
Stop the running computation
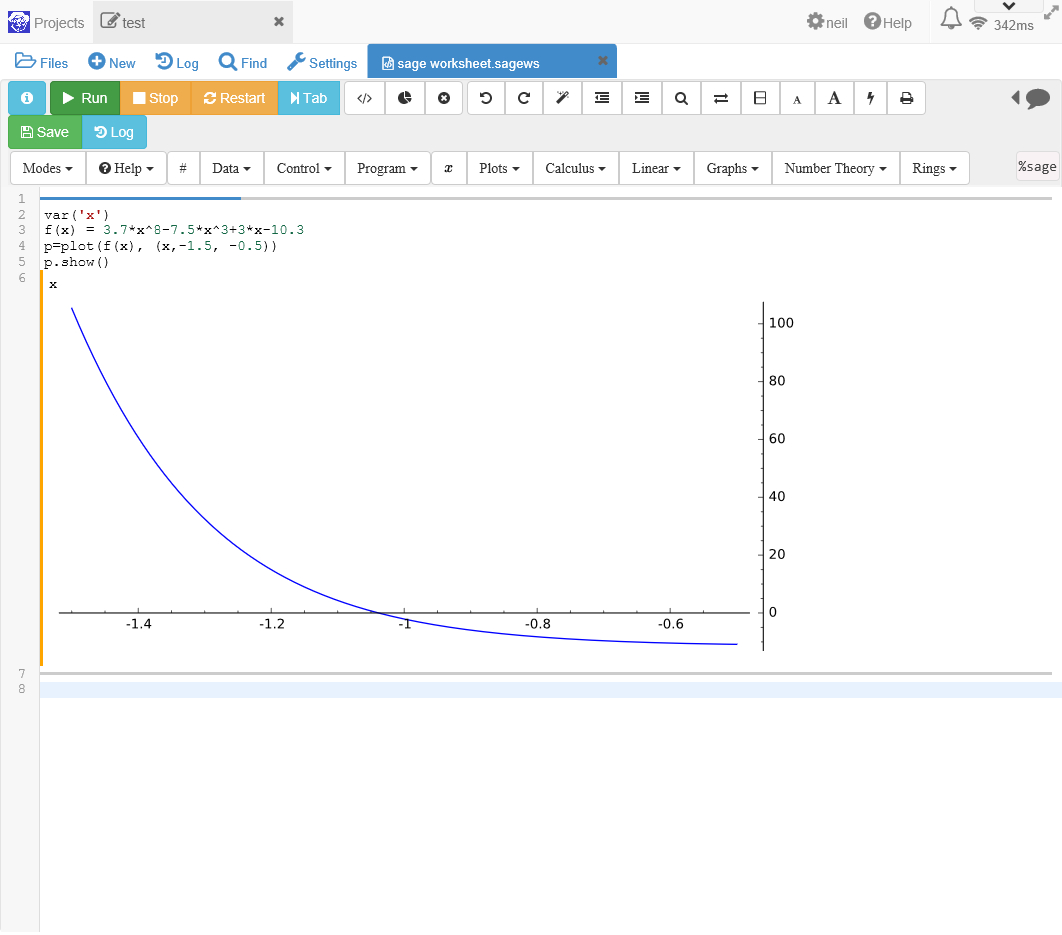click(x=155, y=98)
